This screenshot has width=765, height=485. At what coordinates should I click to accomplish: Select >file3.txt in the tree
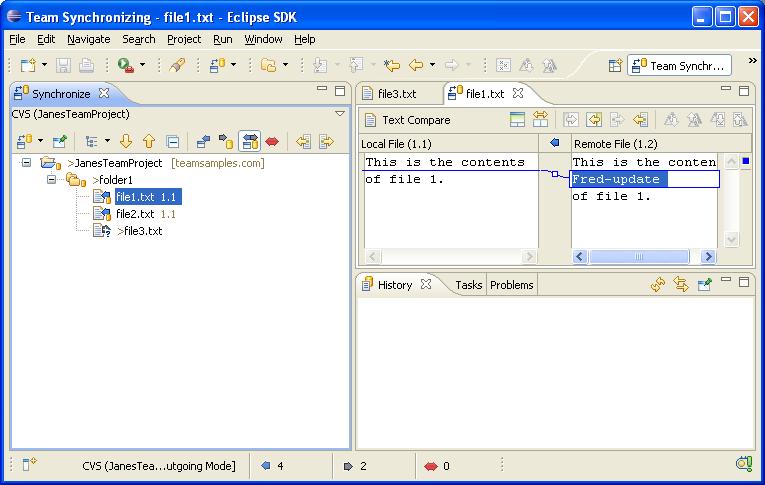(x=140, y=231)
